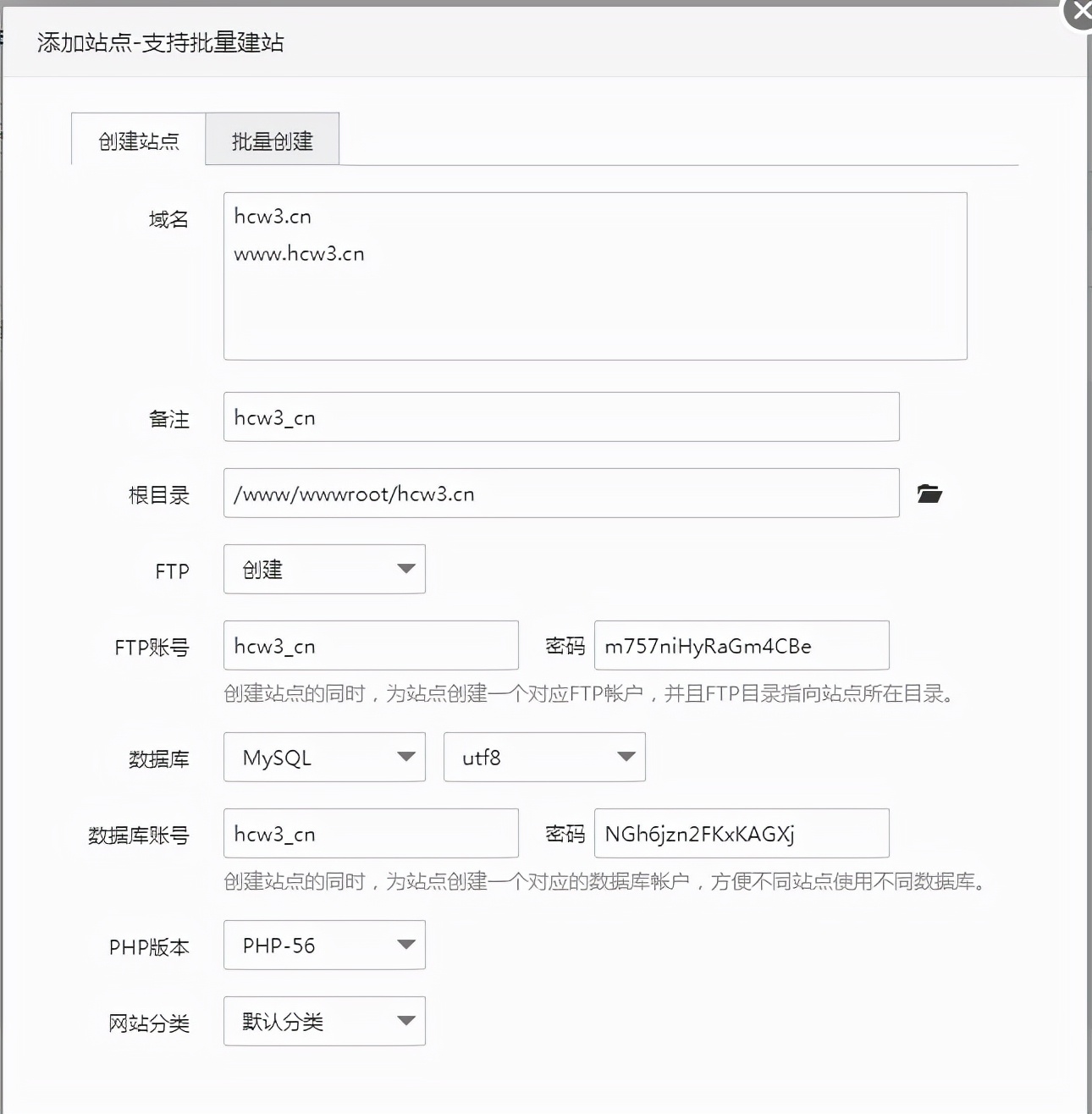Switch to the 批量创建 tab
1092x1114 pixels.
click(x=273, y=140)
